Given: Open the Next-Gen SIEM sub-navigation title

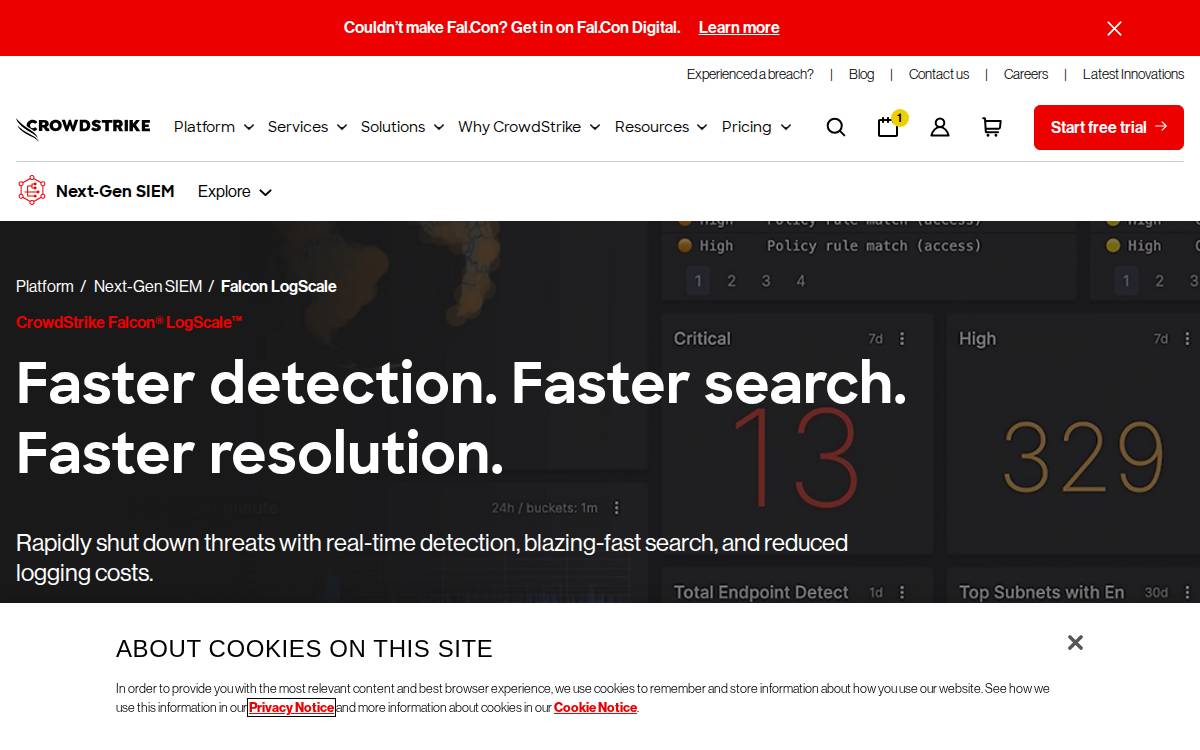Looking at the screenshot, I should click(115, 191).
